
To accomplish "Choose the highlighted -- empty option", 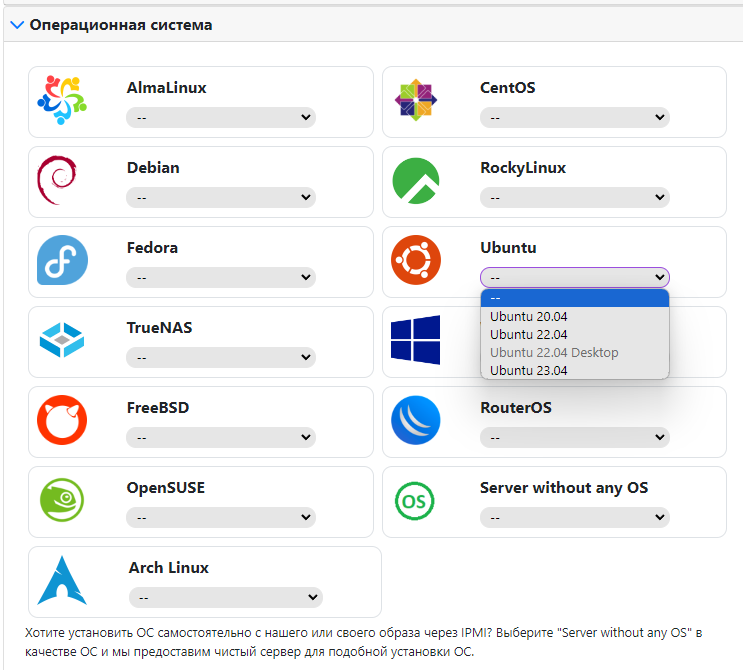I will pos(575,298).
